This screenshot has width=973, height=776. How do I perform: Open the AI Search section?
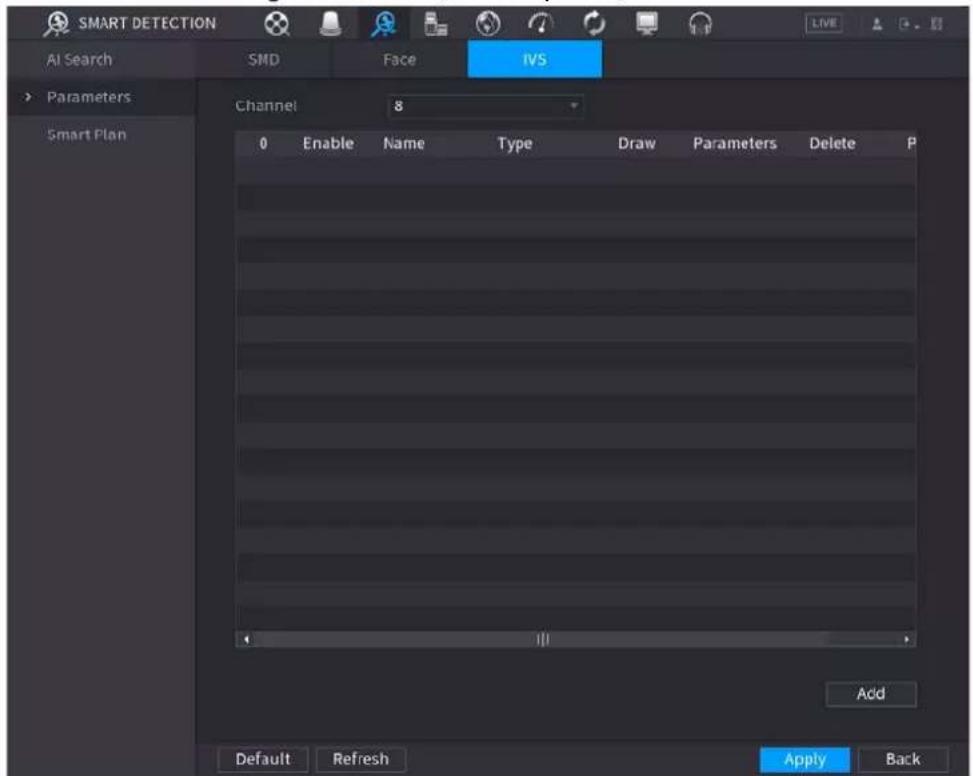(x=79, y=60)
